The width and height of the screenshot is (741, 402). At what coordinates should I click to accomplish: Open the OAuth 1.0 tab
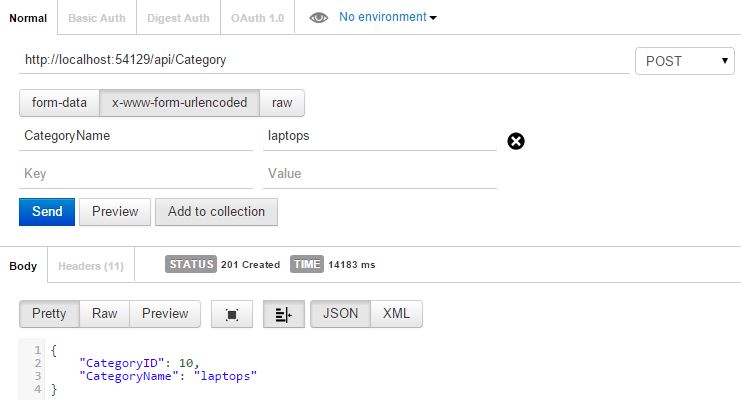coord(257,18)
